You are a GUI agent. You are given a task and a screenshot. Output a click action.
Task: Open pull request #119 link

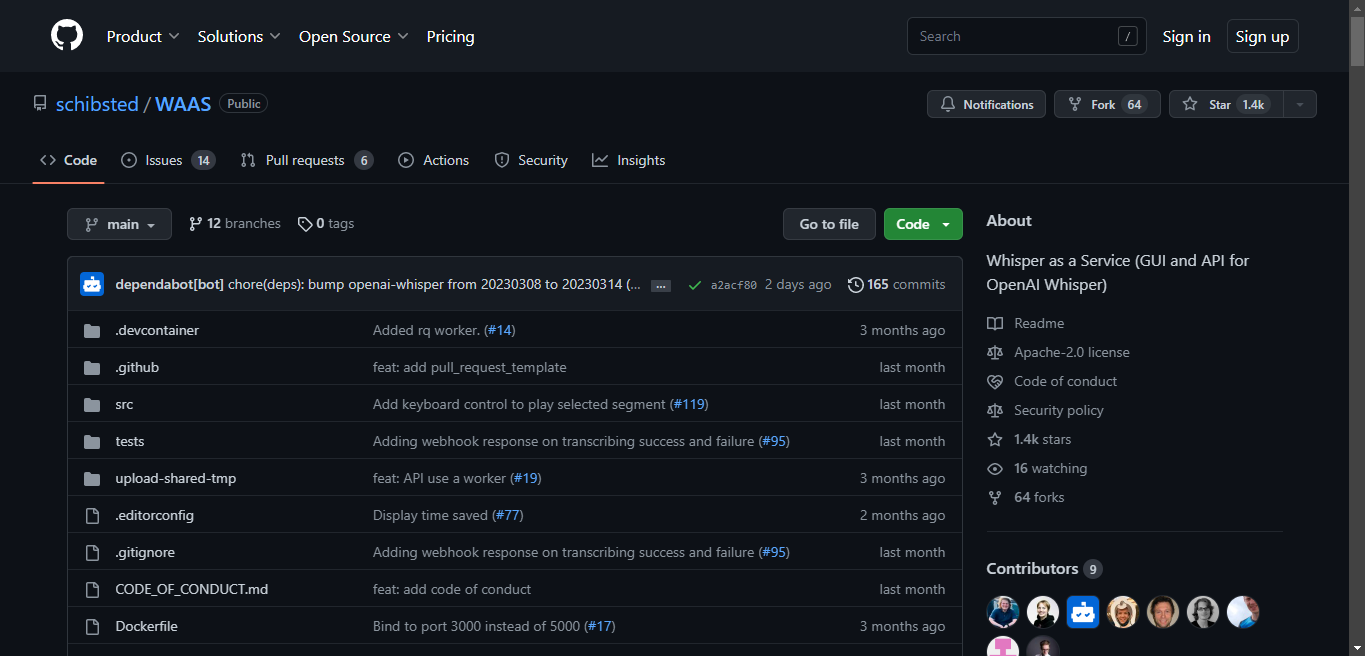tap(689, 404)
